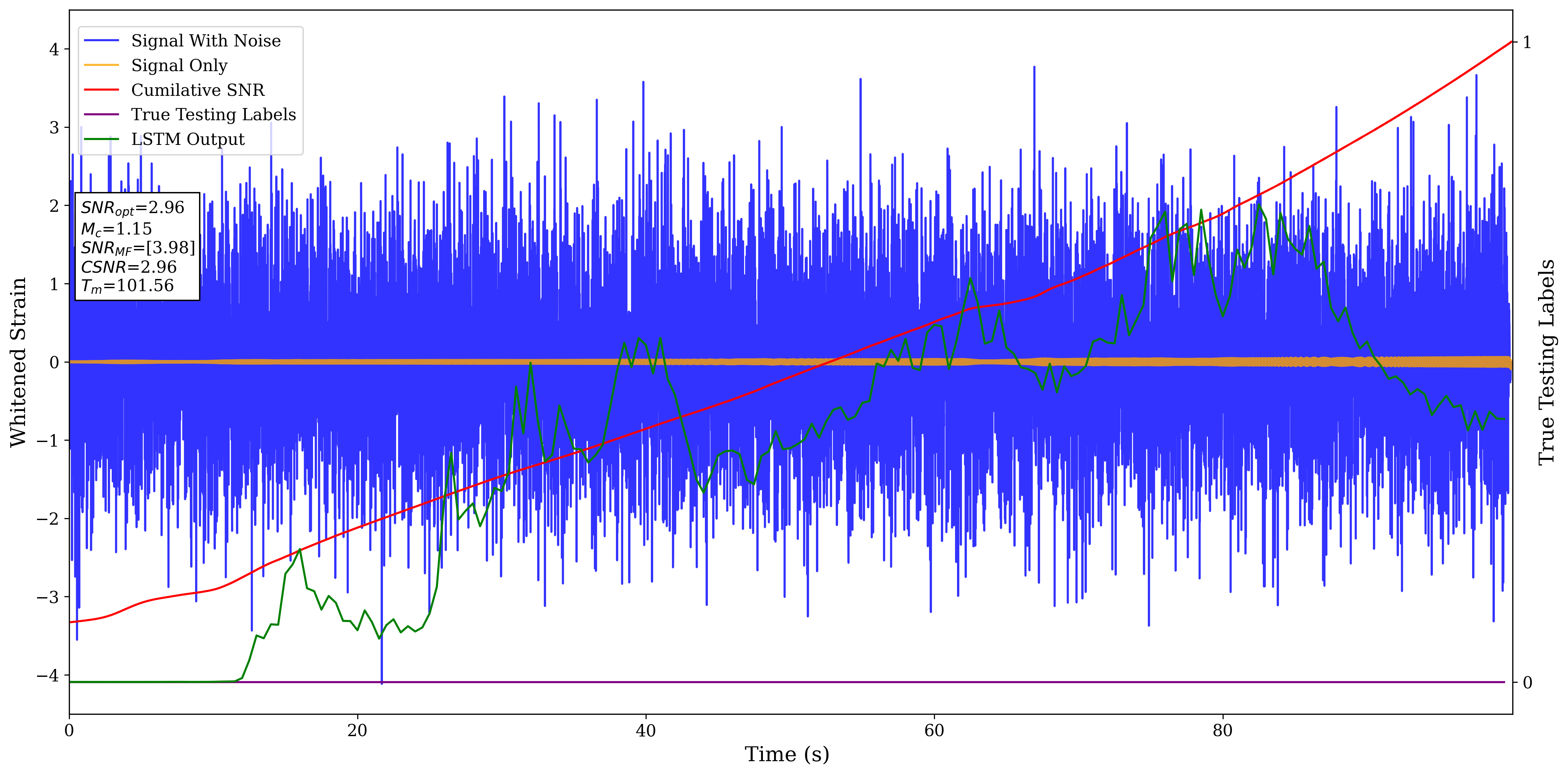Click the y-axis tick label −4
Screen dimensions: 1568x775
click(47, 676)
